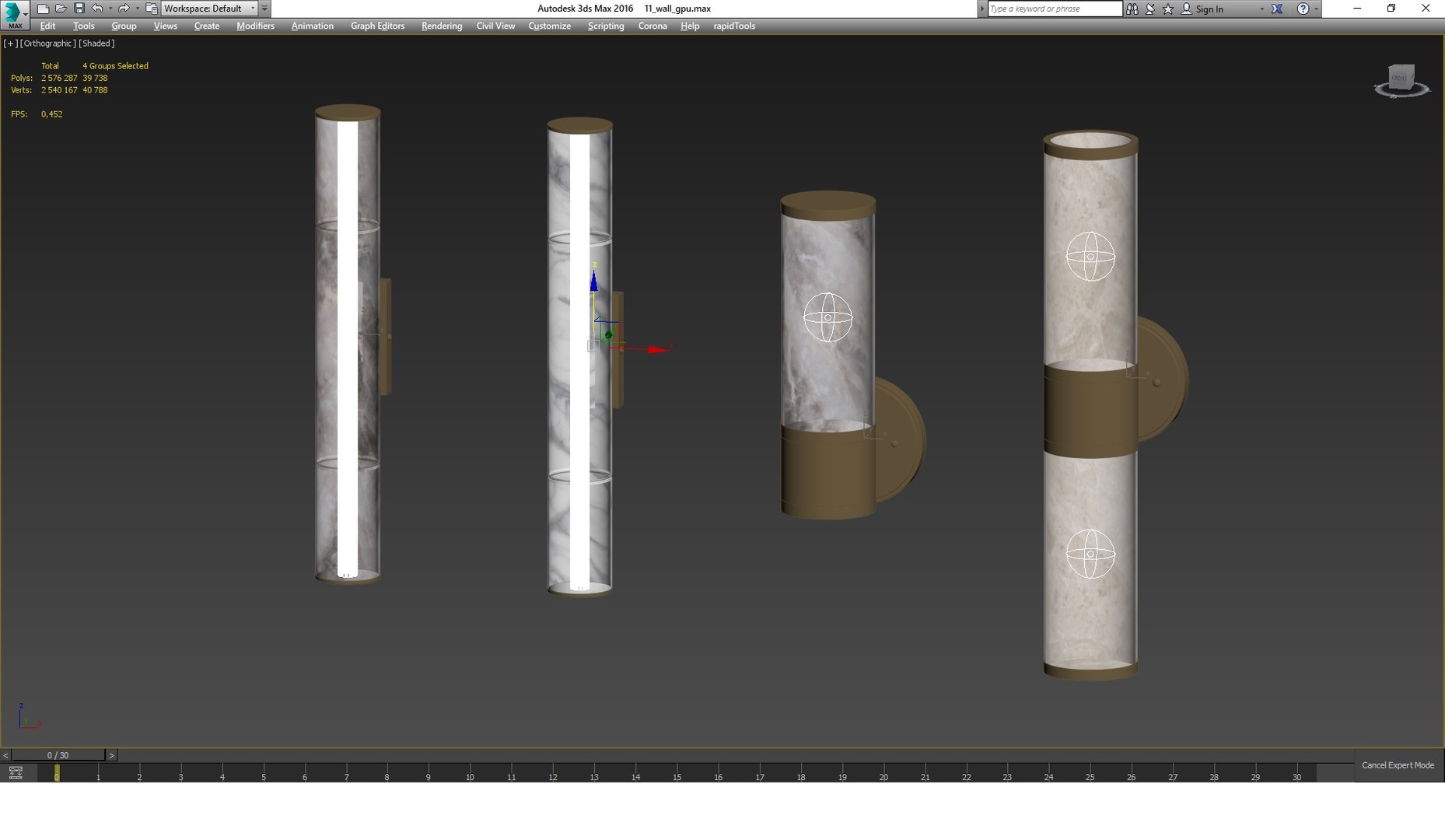Screen dimensions: 1445x840
Task: Open the Edit menu
Action: 47,26
